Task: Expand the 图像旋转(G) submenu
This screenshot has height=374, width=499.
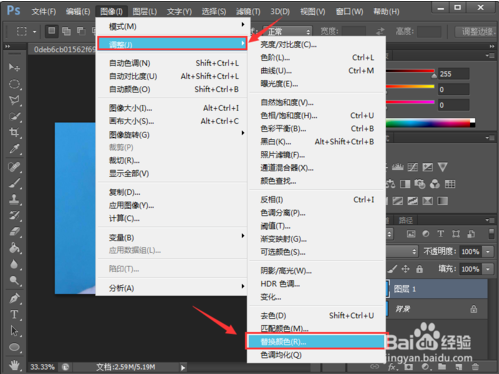Action: point(172,134)
